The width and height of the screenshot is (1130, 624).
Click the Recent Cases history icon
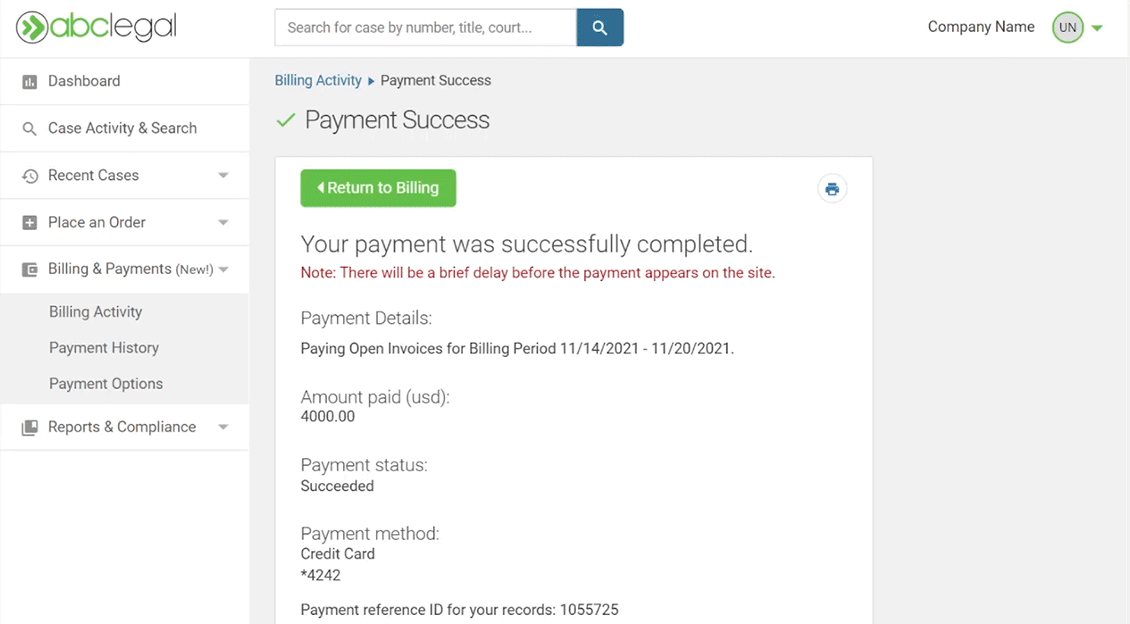(x=30, y=176)
